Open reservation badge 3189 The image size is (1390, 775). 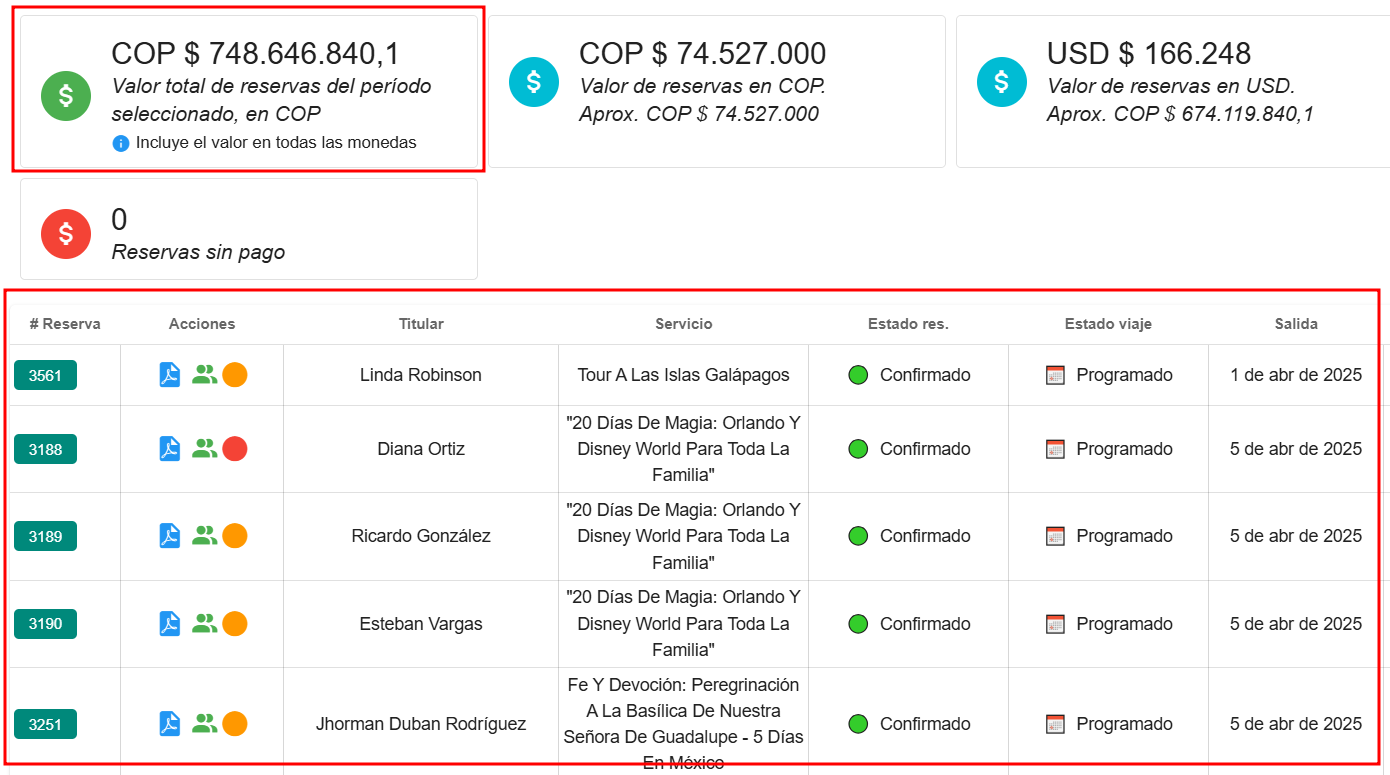tap(45, 536)
